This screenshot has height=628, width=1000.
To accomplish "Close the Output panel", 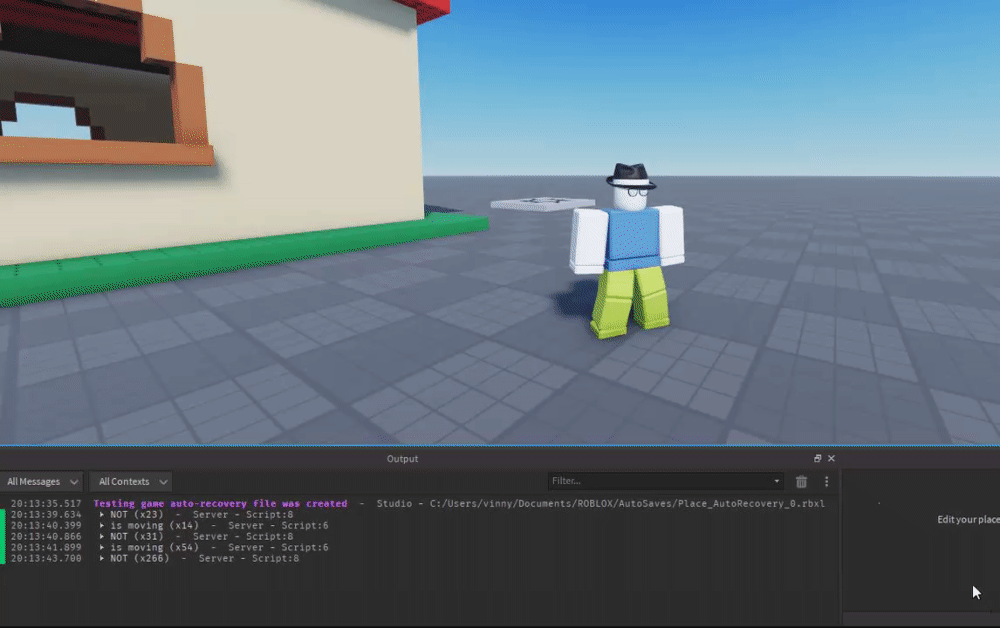I will click(832, 458).
